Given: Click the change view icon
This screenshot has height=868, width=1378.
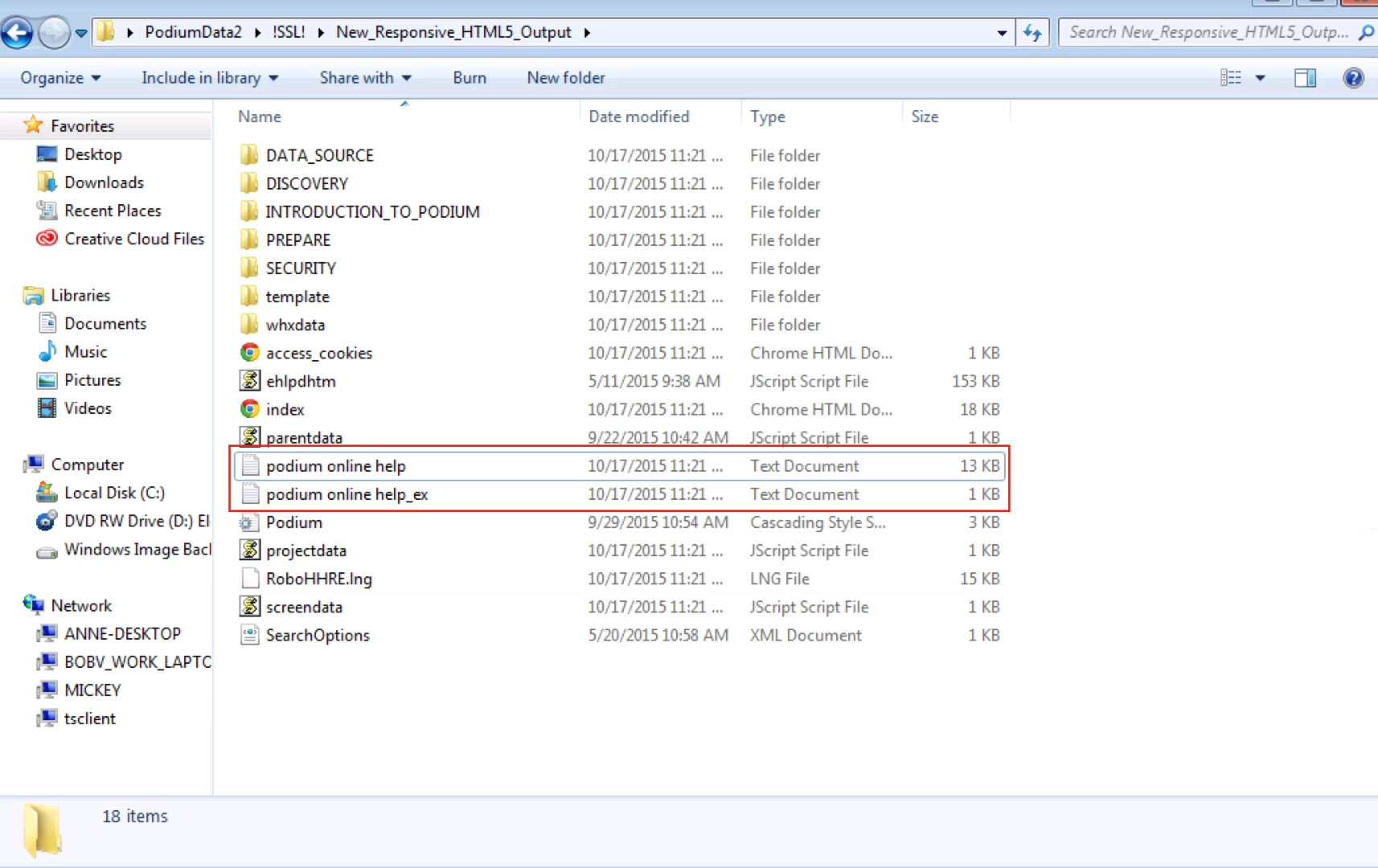Looking at the screenshot, I should (1231, 78).
